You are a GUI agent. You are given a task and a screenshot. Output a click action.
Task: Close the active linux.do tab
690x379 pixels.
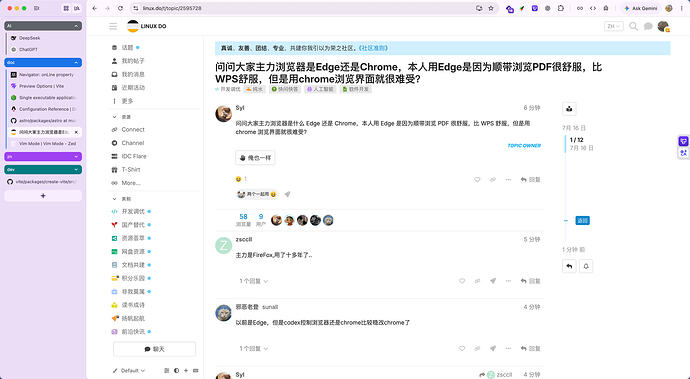[x=76, y=132]
